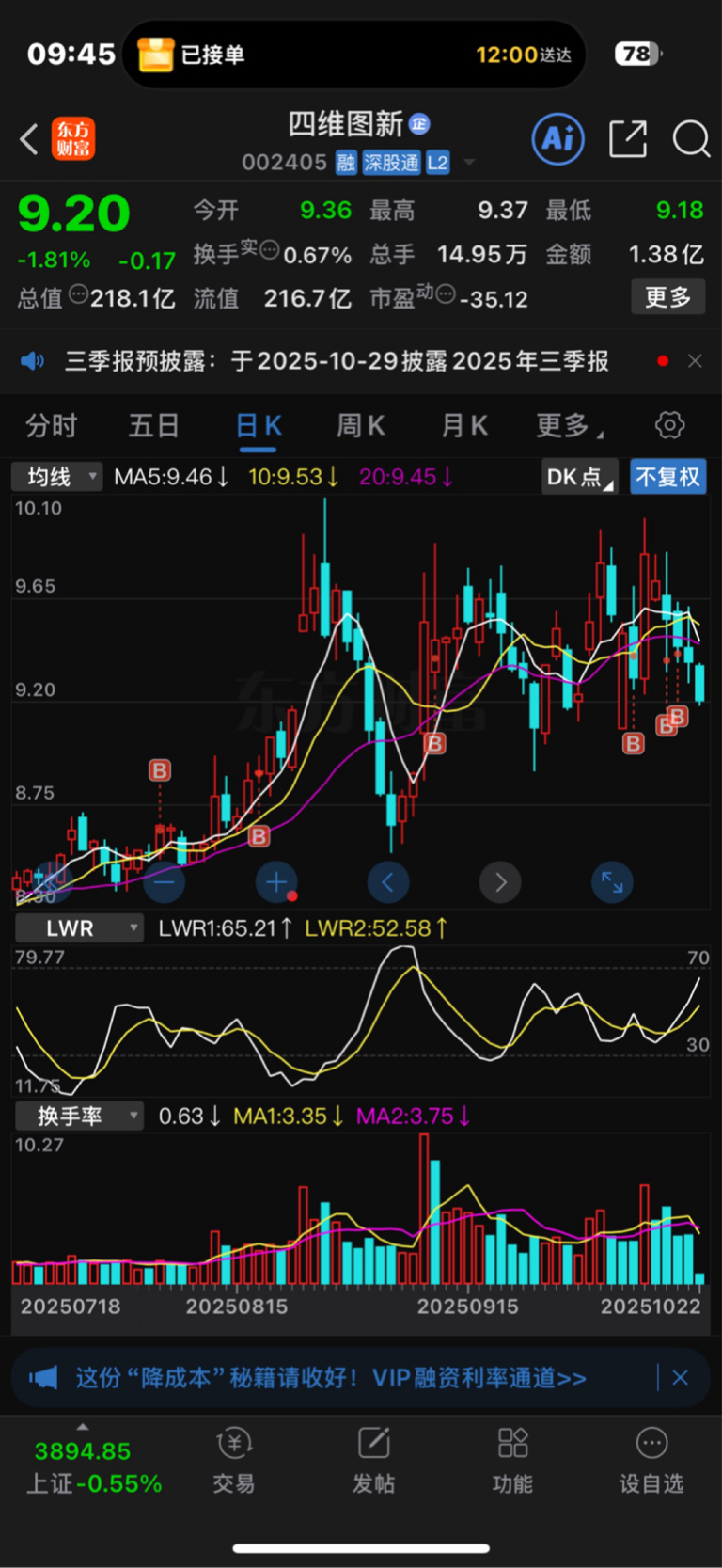Screen dimensions: 722x1568
Task: Toggle the DK点 button
Action: point(580,477)
